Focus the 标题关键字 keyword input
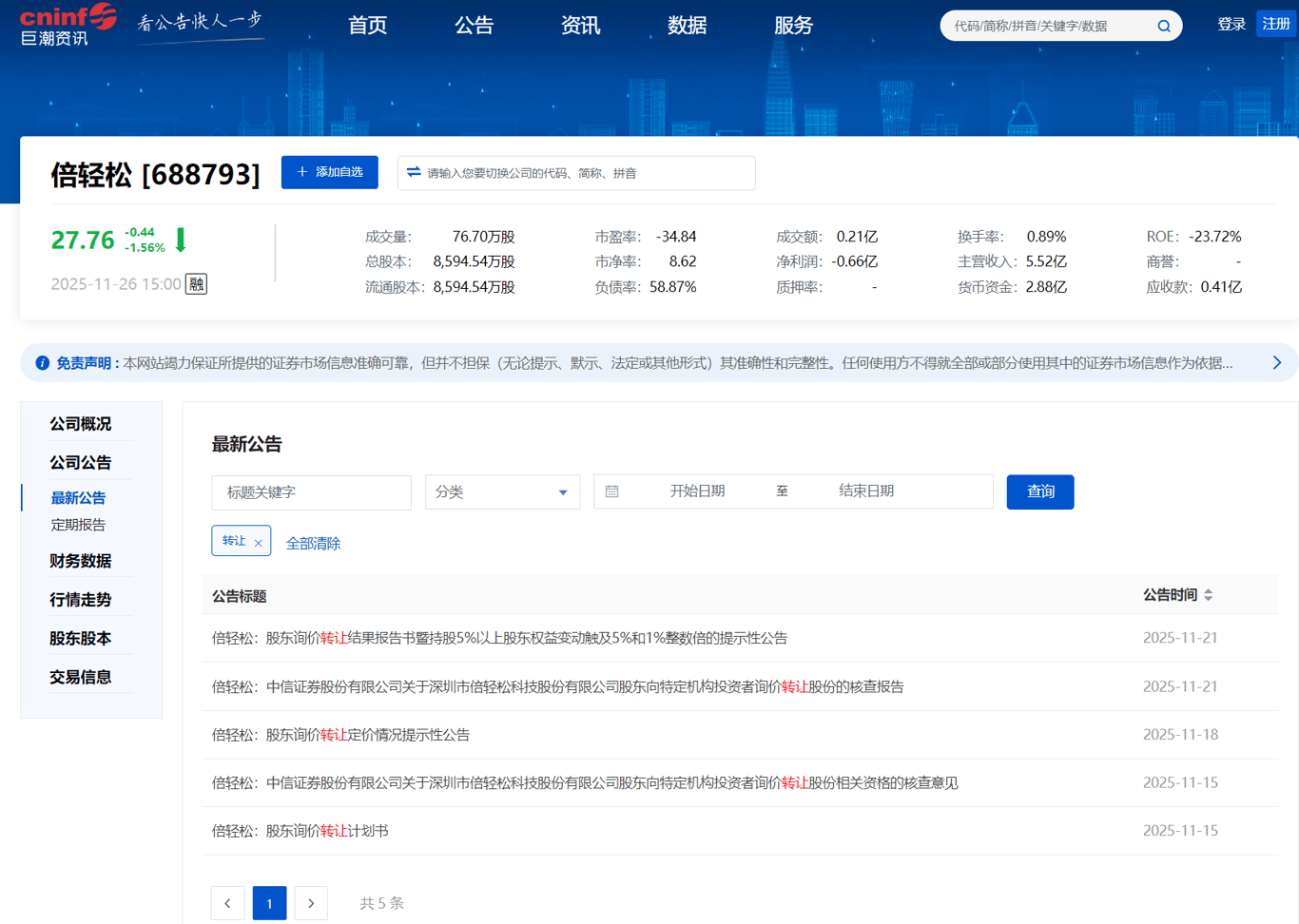 pyautogui.click(x=312, y=492)
